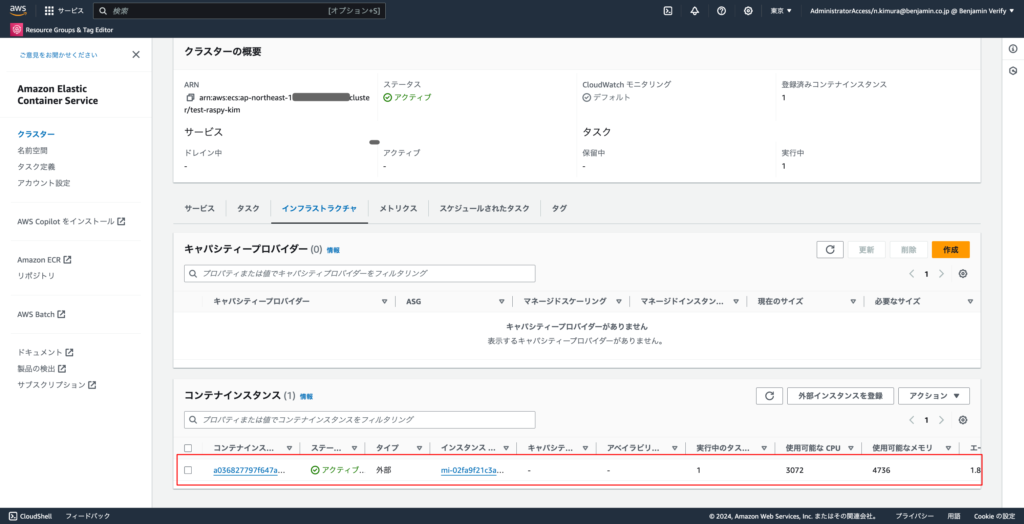Click the 作成 button
The height and width of the screenshot is (524, 1024).
951,250
